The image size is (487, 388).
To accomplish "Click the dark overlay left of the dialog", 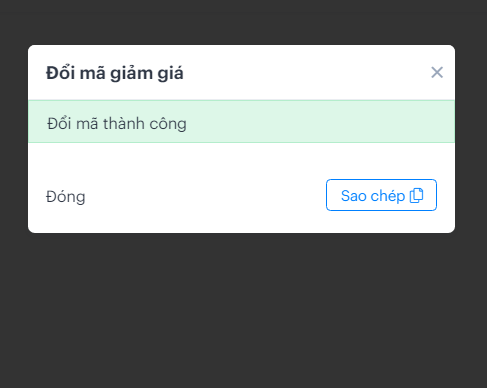I will (x=14, y=139).
